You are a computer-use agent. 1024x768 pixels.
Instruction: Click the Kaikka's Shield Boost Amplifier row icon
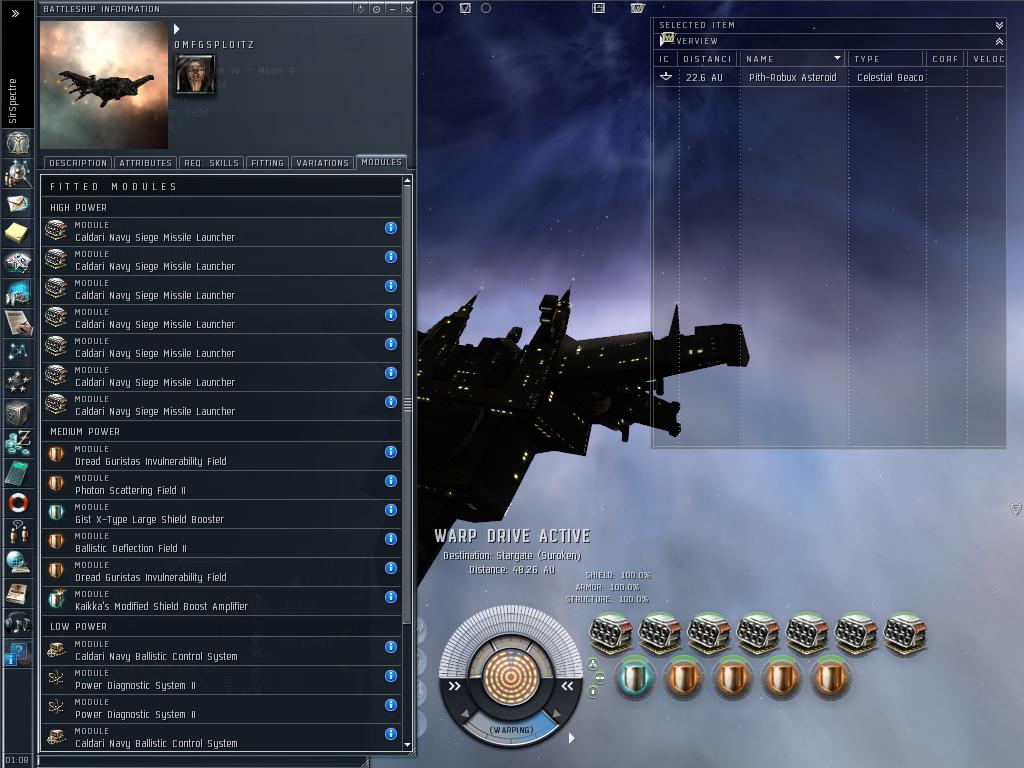click(57, 600)
